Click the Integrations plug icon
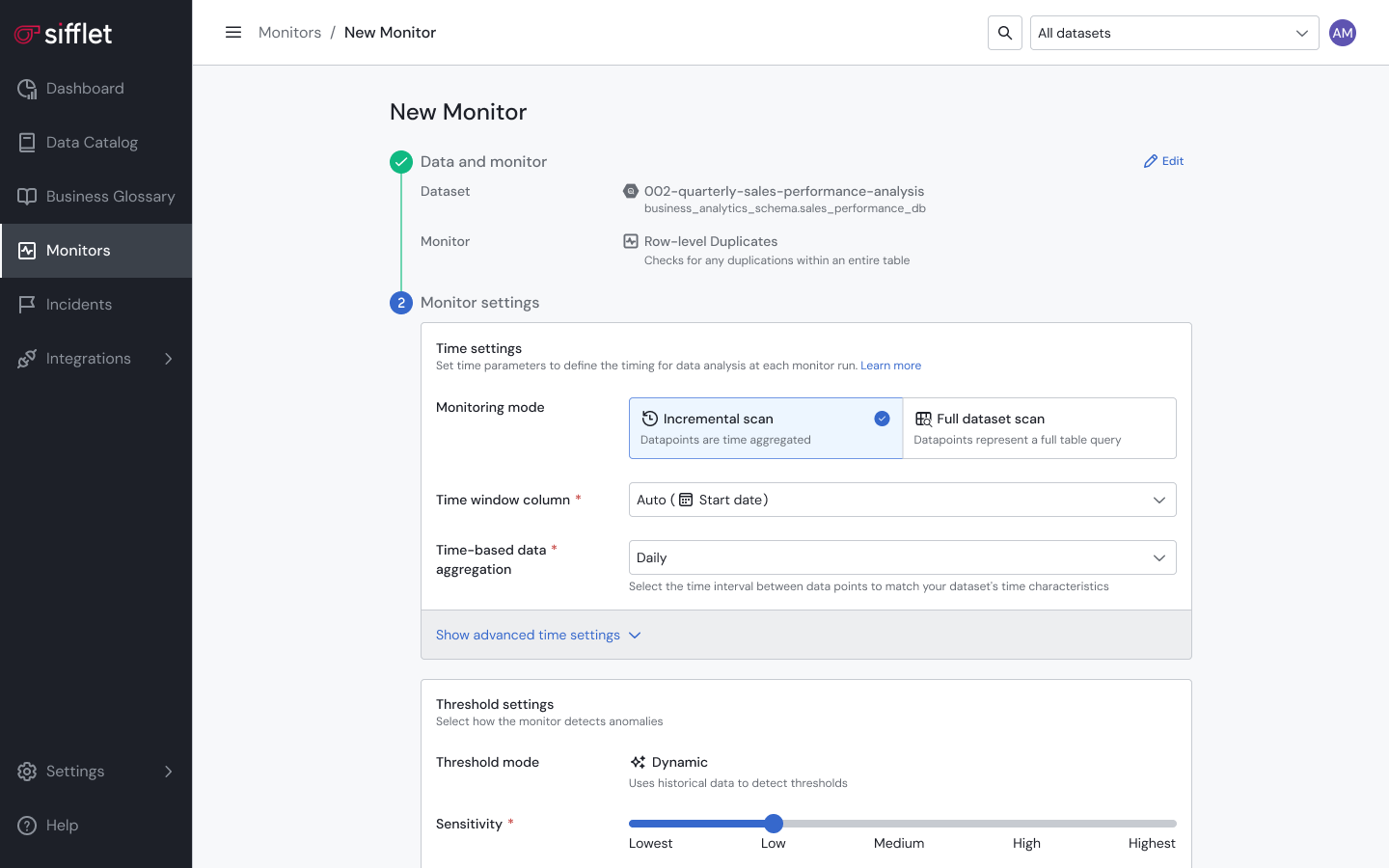 pos(27,359)
